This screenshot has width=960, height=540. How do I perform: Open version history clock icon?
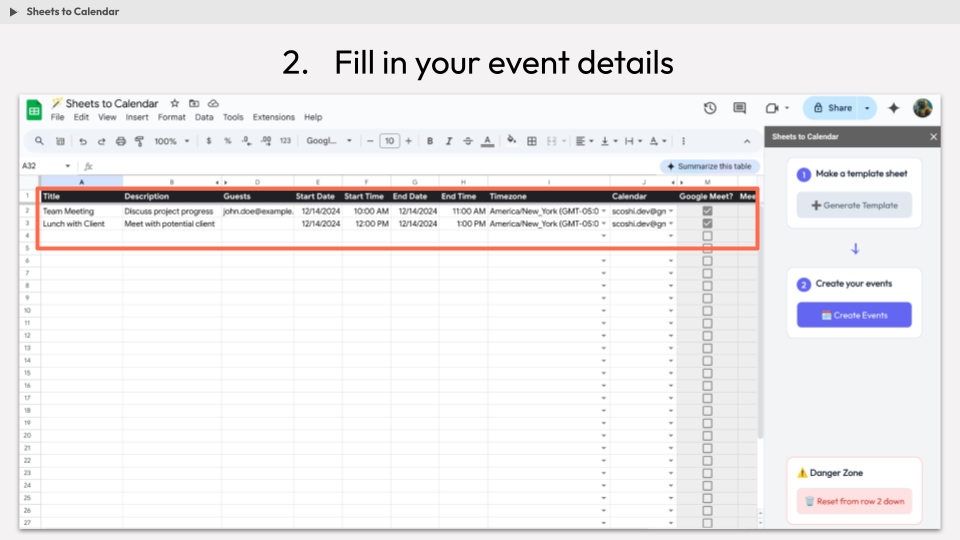[710, 108]
